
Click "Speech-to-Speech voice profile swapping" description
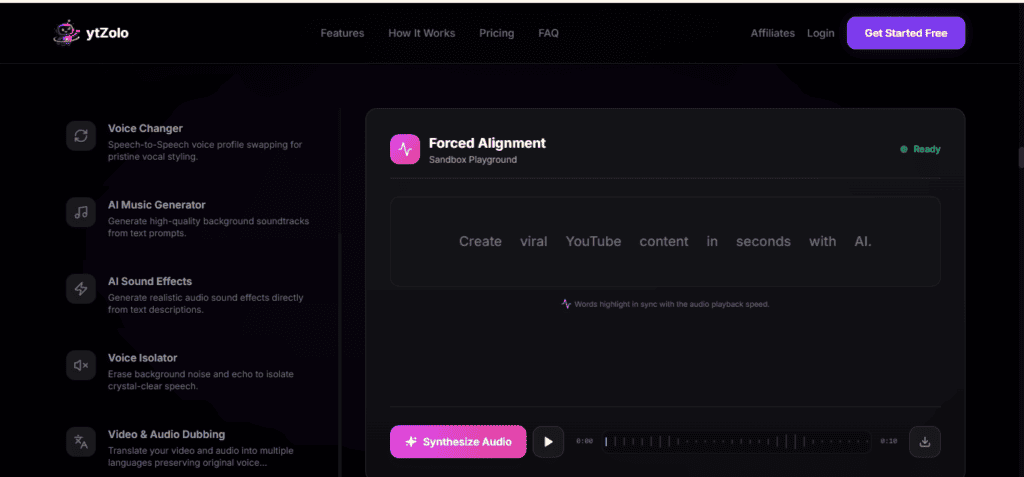(205, 151)
